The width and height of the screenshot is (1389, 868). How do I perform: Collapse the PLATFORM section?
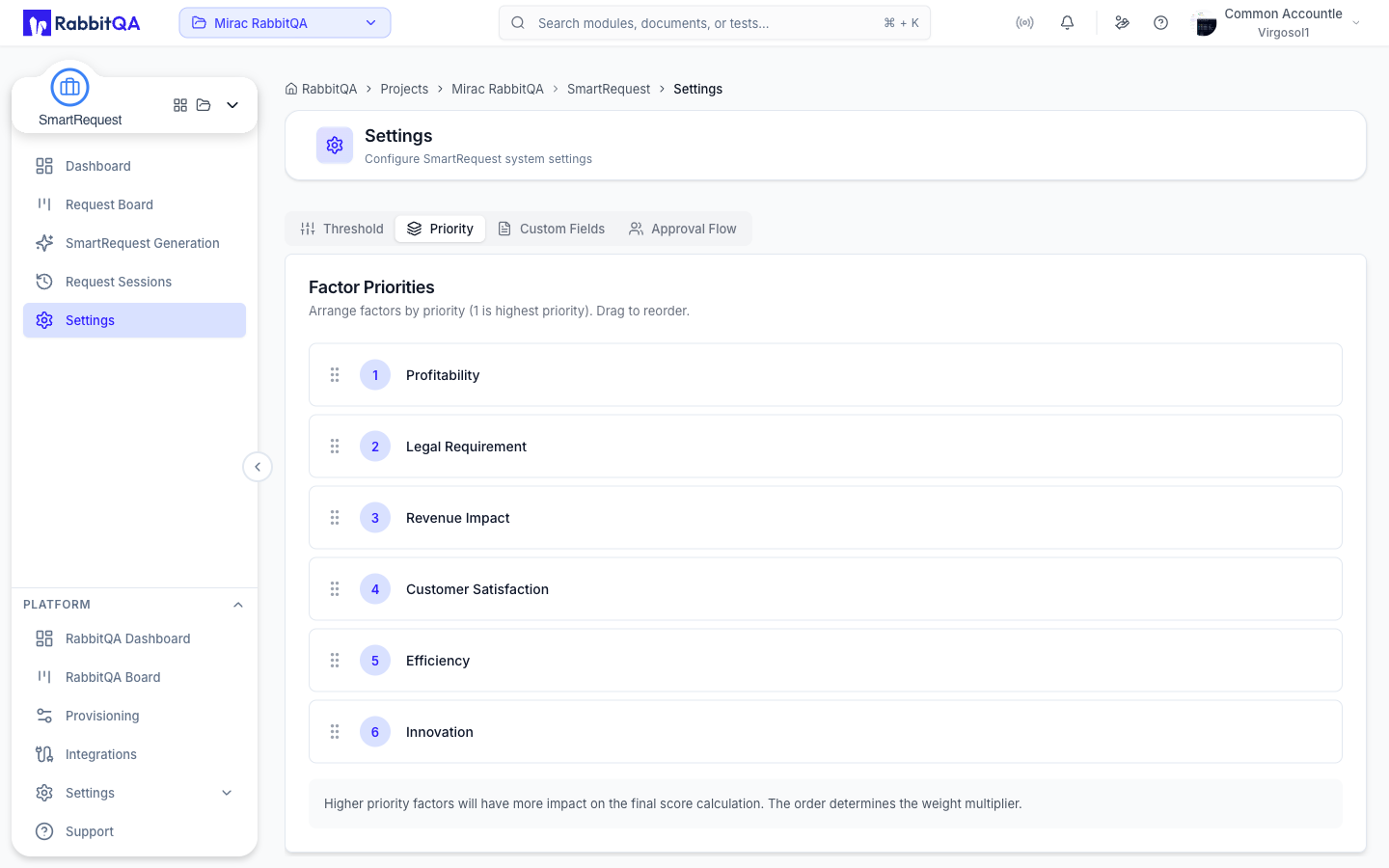(238, 605)
